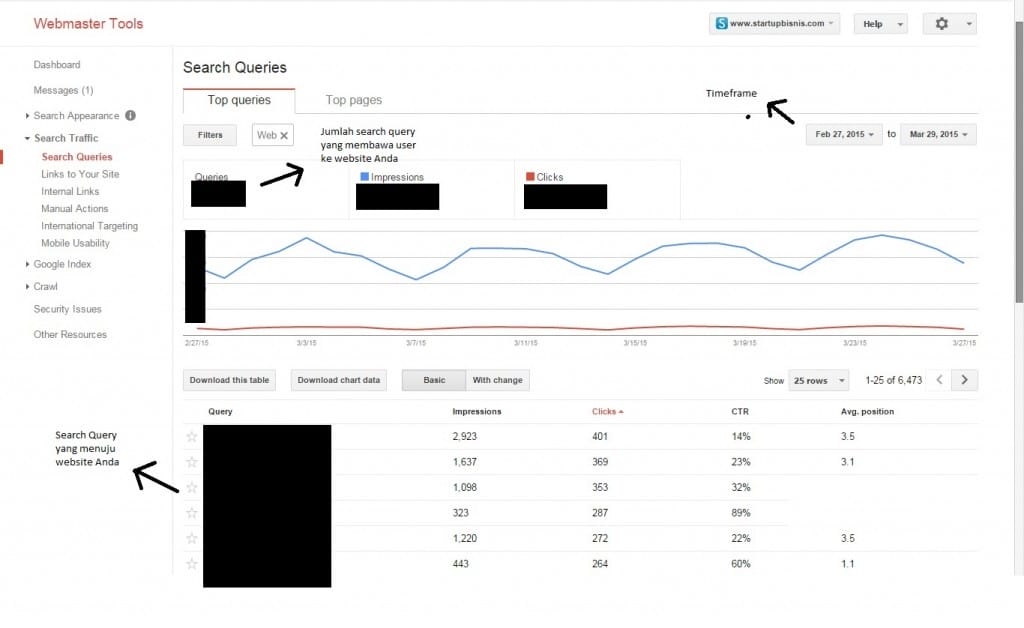Go to next page of results
Screen dimensions: 1024x628
point(965,380)
